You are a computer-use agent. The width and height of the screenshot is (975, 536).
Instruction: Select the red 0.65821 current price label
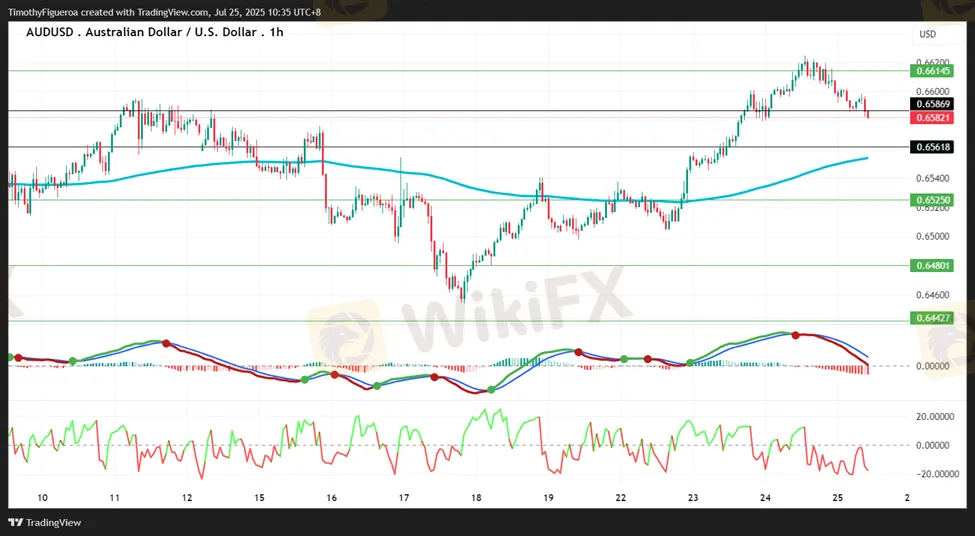pyautogui.click(x=931, y=117)
